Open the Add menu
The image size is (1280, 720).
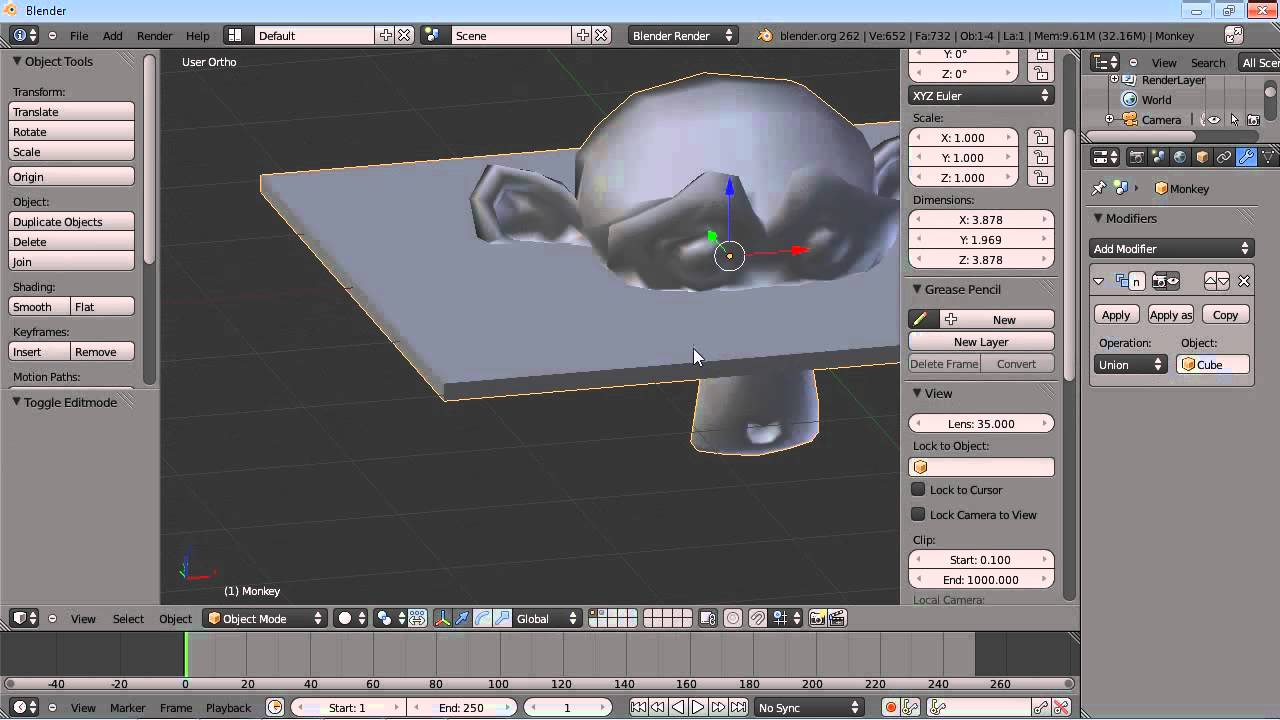[113, 36]
